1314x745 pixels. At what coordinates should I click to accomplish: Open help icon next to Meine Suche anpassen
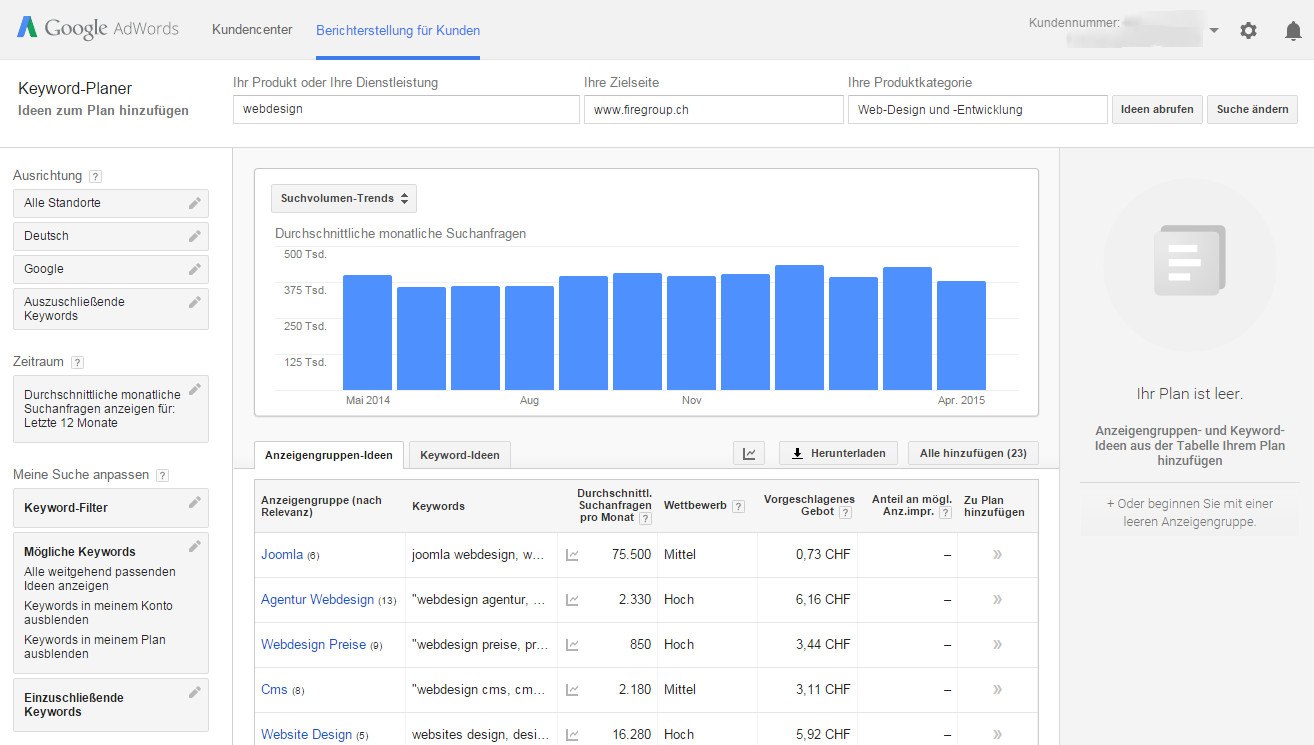pyautogui.click(x=162, y=475)
